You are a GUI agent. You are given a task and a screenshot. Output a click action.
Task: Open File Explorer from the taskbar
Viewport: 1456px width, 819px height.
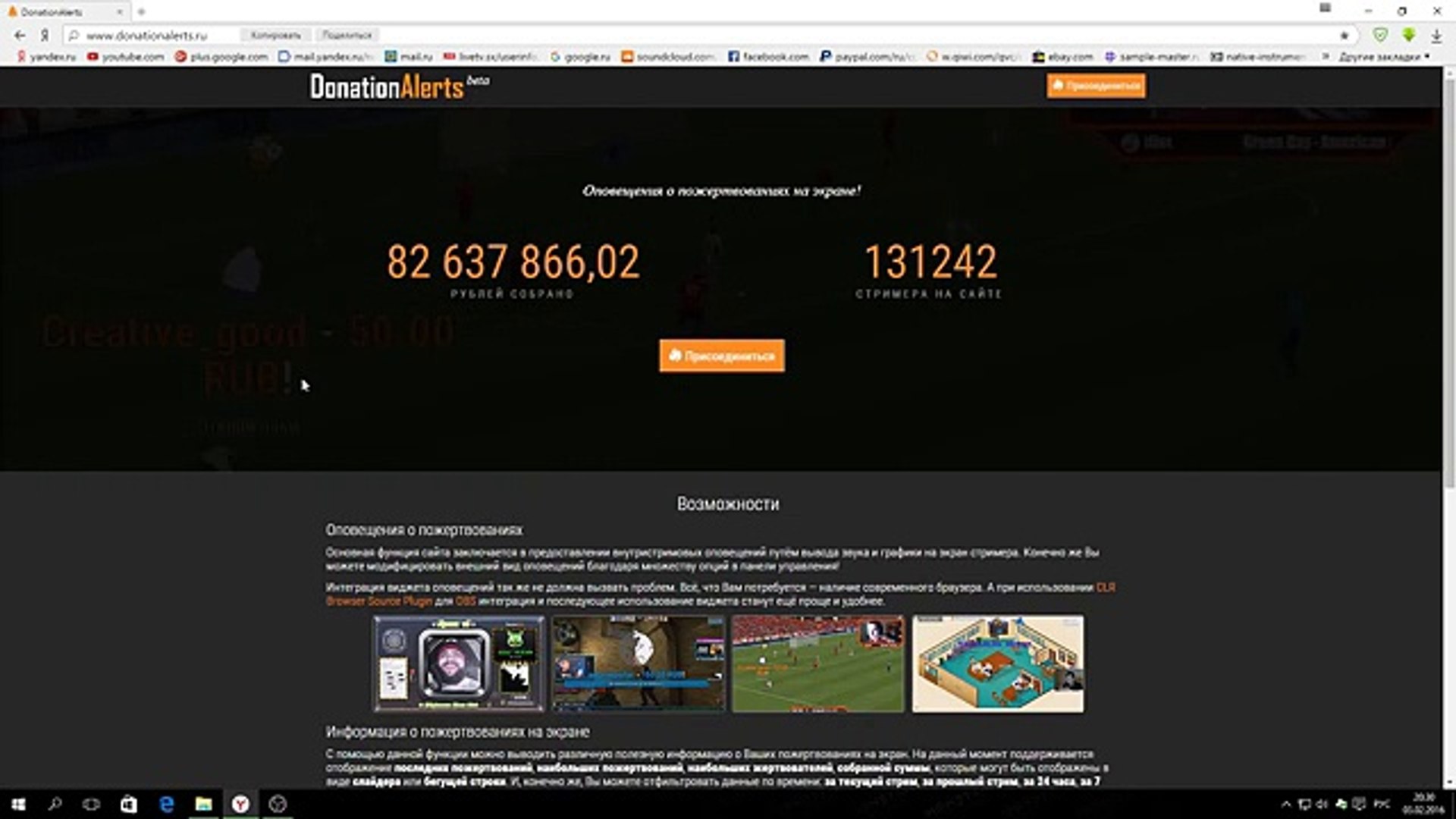(x=203, y=804)
